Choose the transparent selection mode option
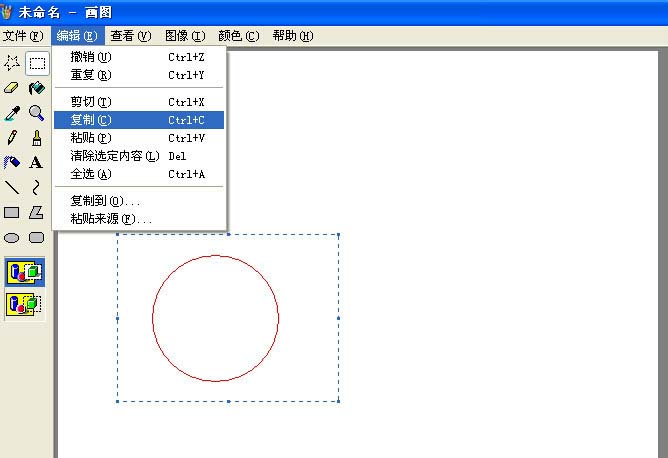Viewport: 668px width, 458px height. [x=25, y=305]
